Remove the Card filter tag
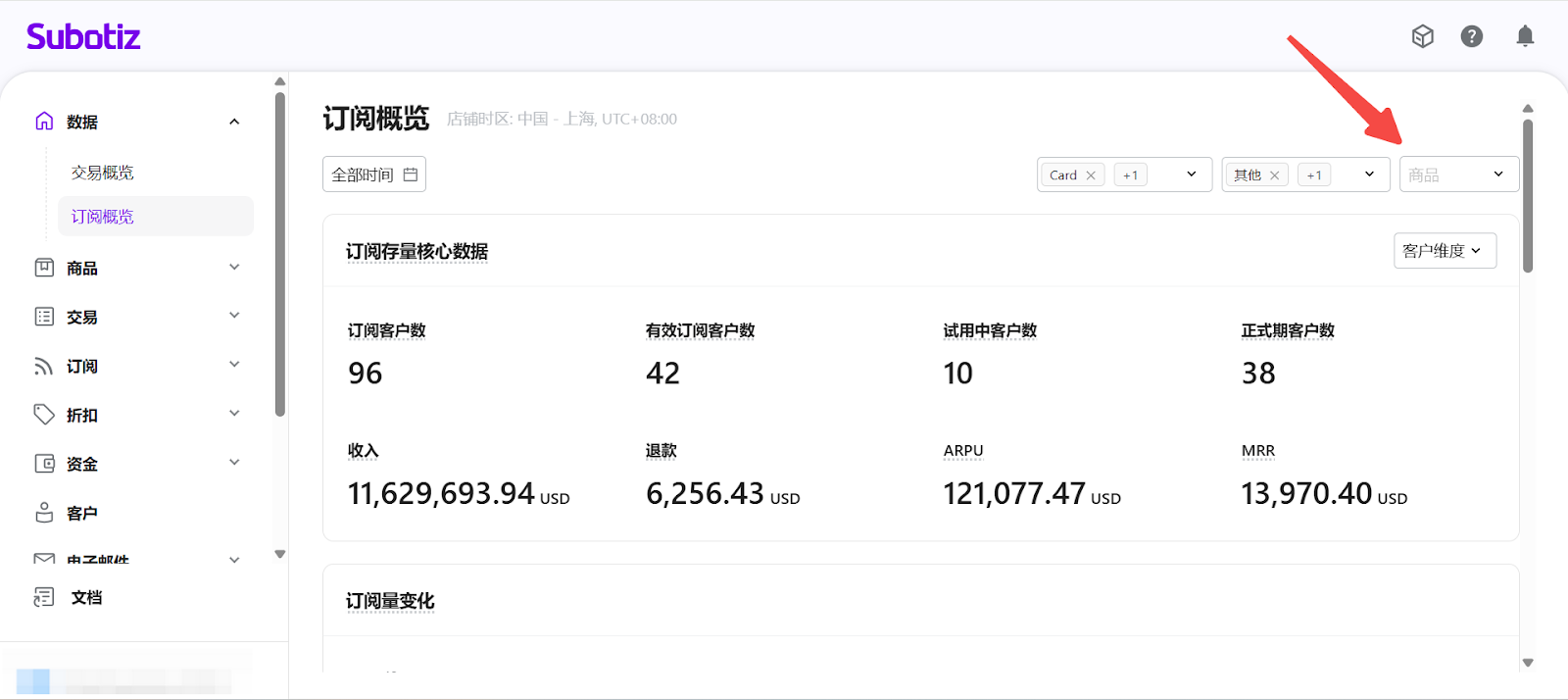This screenshot has width=1568, height=700. [1091, 175]
